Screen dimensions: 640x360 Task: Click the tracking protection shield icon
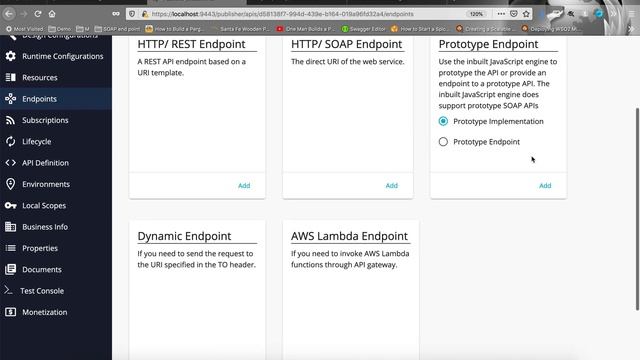click(132, 14)
